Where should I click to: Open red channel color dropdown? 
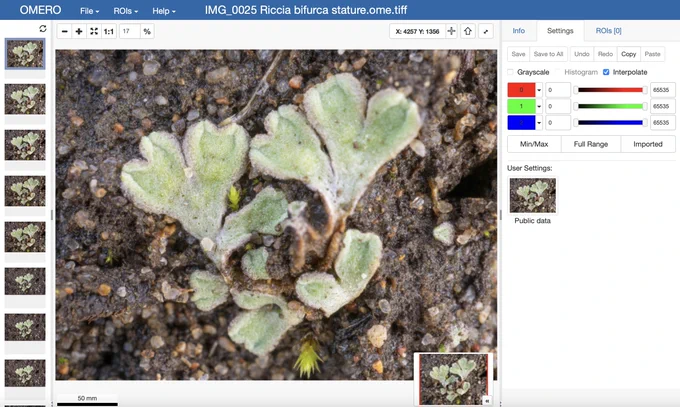click(539, 90)
